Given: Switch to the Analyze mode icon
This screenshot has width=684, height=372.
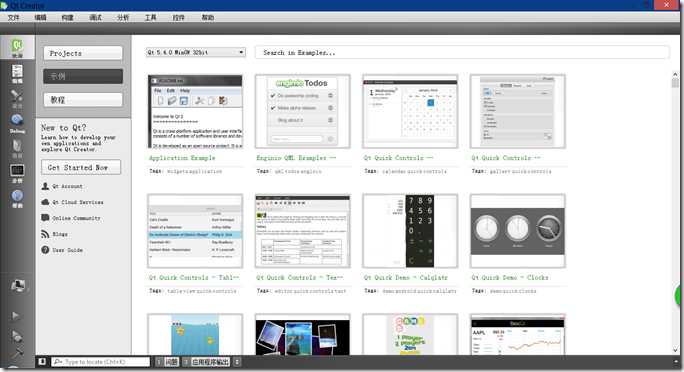Looking at the screenshot, I should pyautogui.click(x=17, y=174).
